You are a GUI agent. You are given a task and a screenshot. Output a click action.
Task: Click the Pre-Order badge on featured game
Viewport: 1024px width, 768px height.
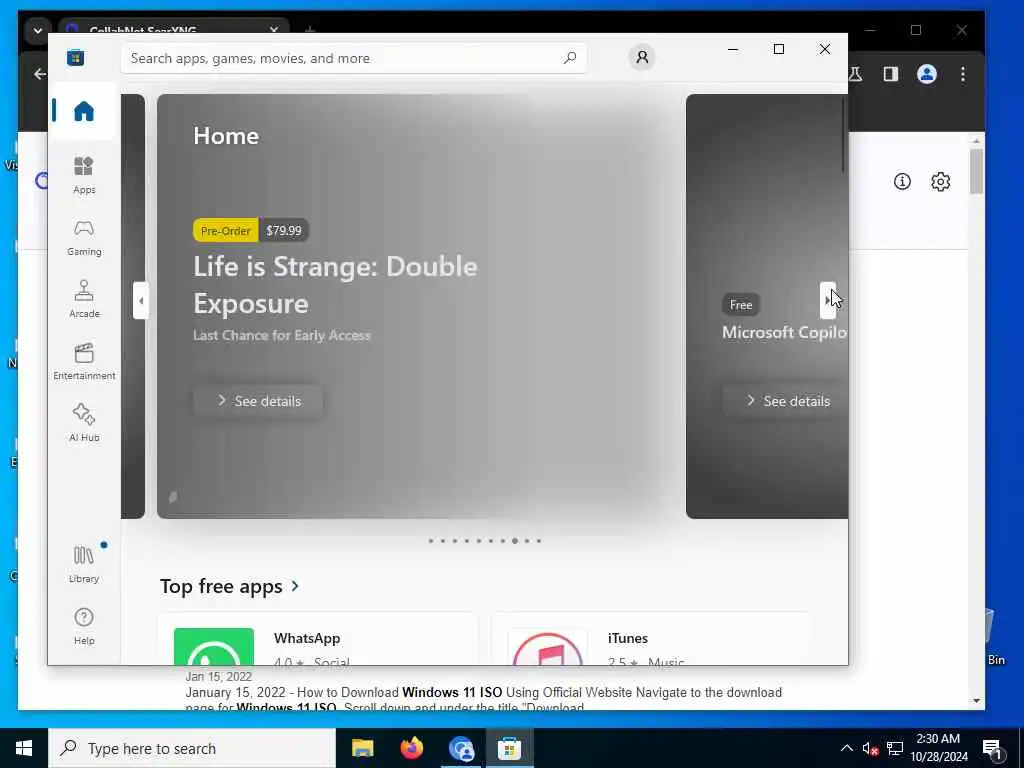225,231
